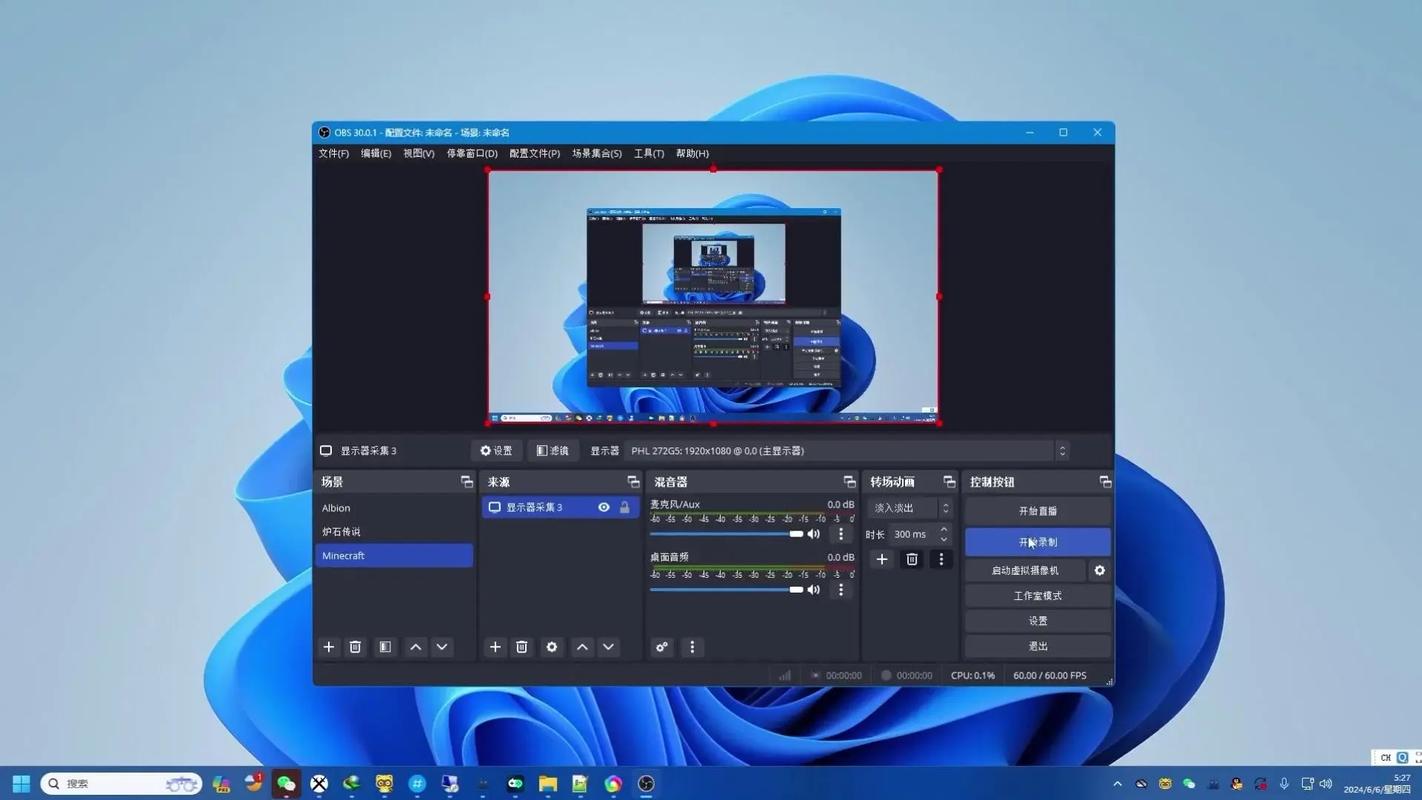
Task: Open the 文件(F) menu
Action: coord(333,154)
